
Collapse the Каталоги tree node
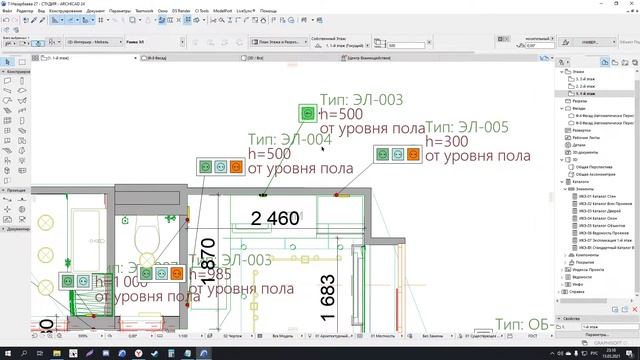pyautogui.click(x=562, y=182)
